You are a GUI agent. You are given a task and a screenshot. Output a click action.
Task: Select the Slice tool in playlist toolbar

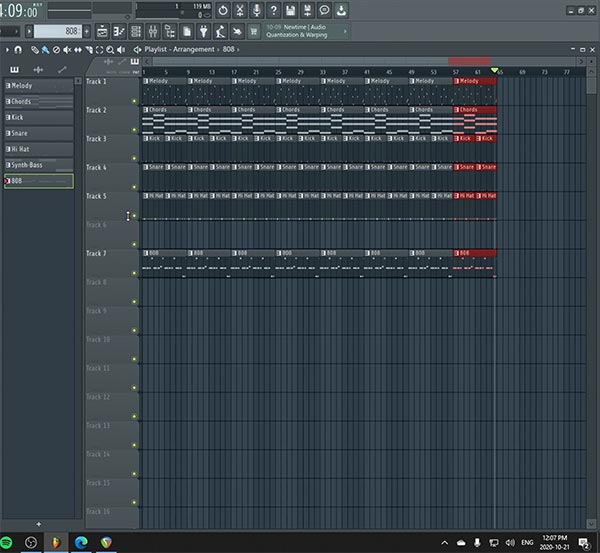(x=87, y=49)
